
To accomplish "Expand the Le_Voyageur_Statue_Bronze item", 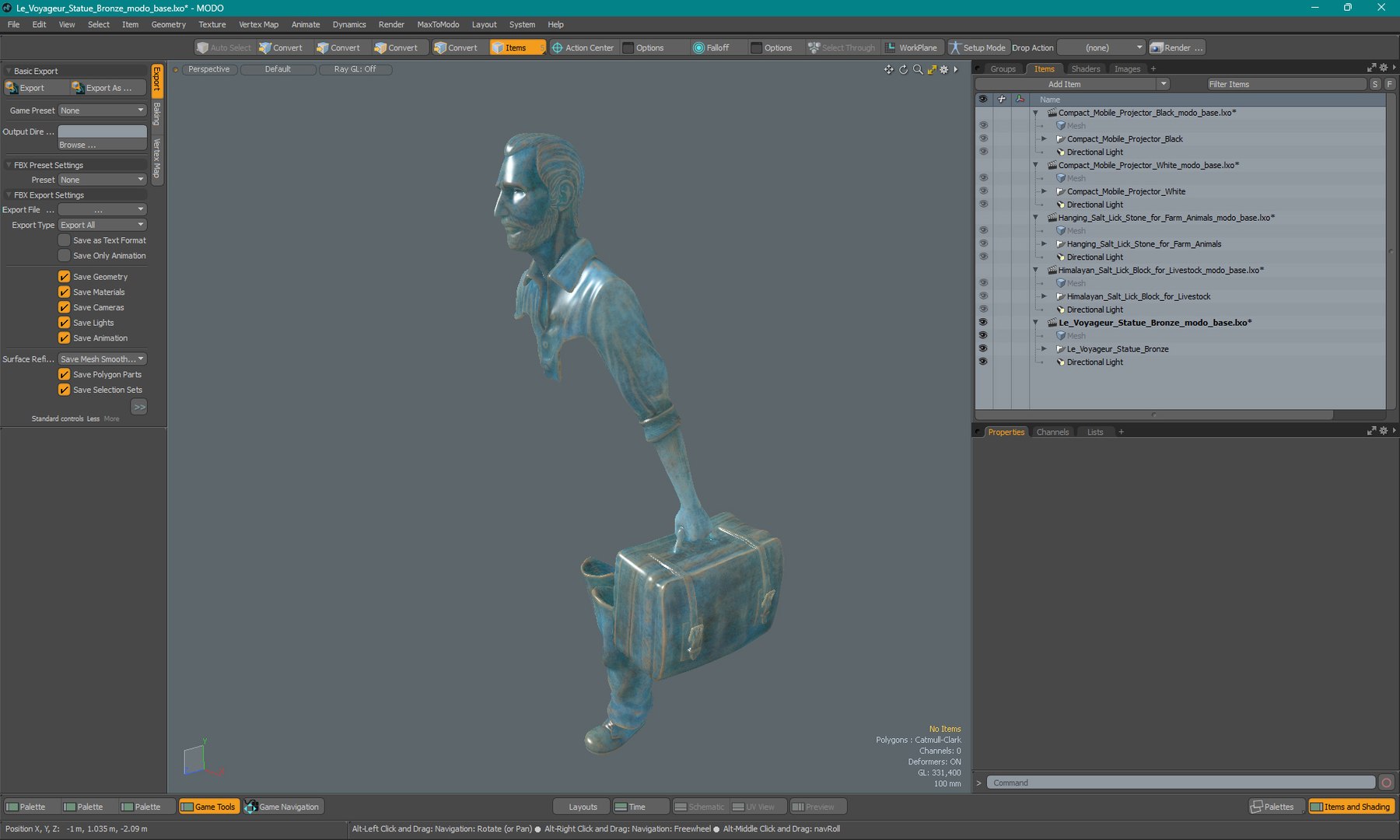I will tap(1044, 349).
